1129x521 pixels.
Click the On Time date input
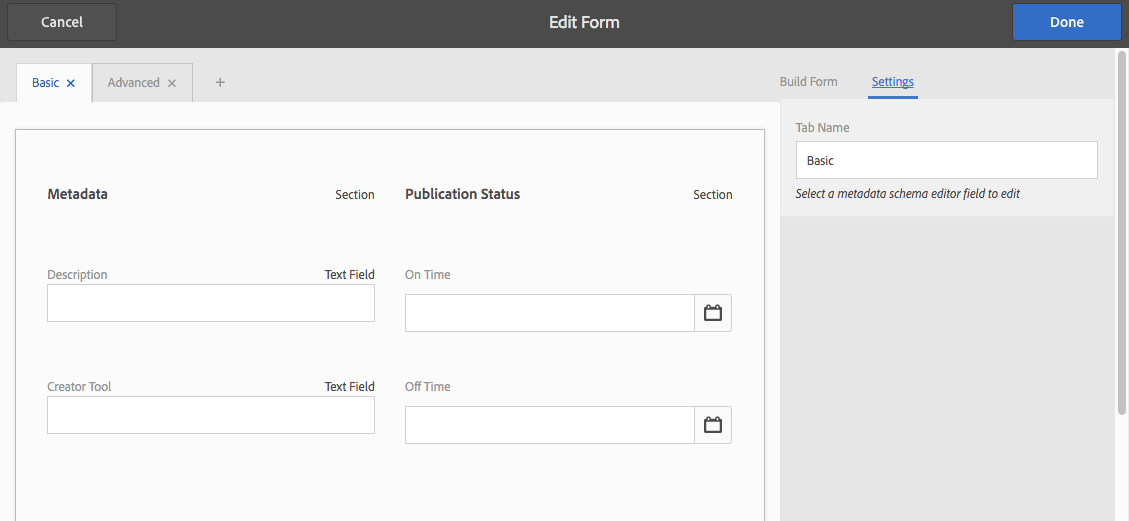[x=549, y=313]
